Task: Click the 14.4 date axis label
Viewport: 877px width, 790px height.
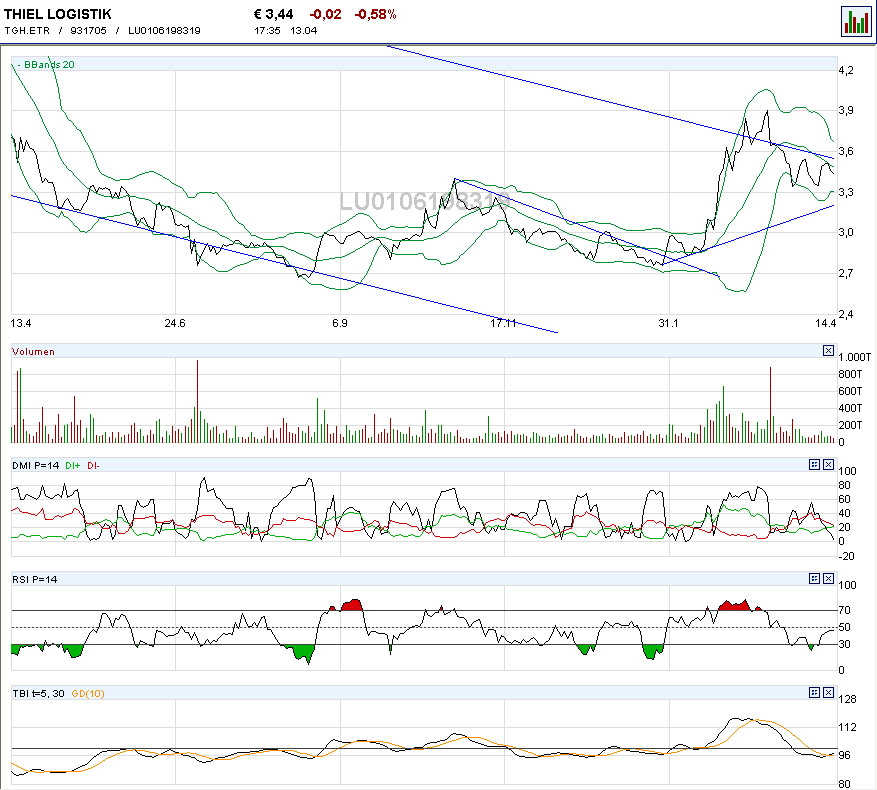Action: pyautogui.click(x=825, y=323)
